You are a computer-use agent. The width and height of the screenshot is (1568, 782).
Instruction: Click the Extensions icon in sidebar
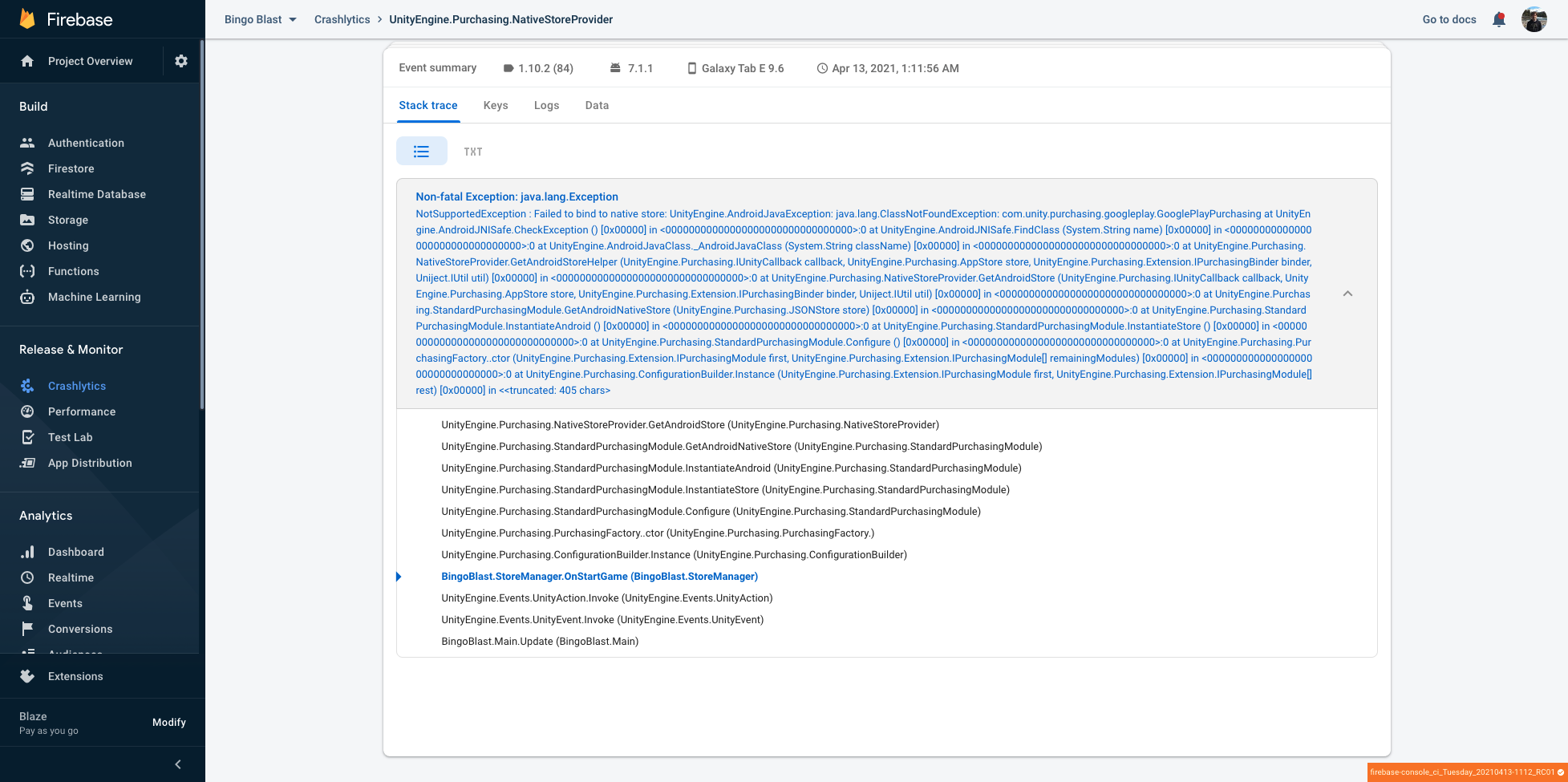[27, 676]
